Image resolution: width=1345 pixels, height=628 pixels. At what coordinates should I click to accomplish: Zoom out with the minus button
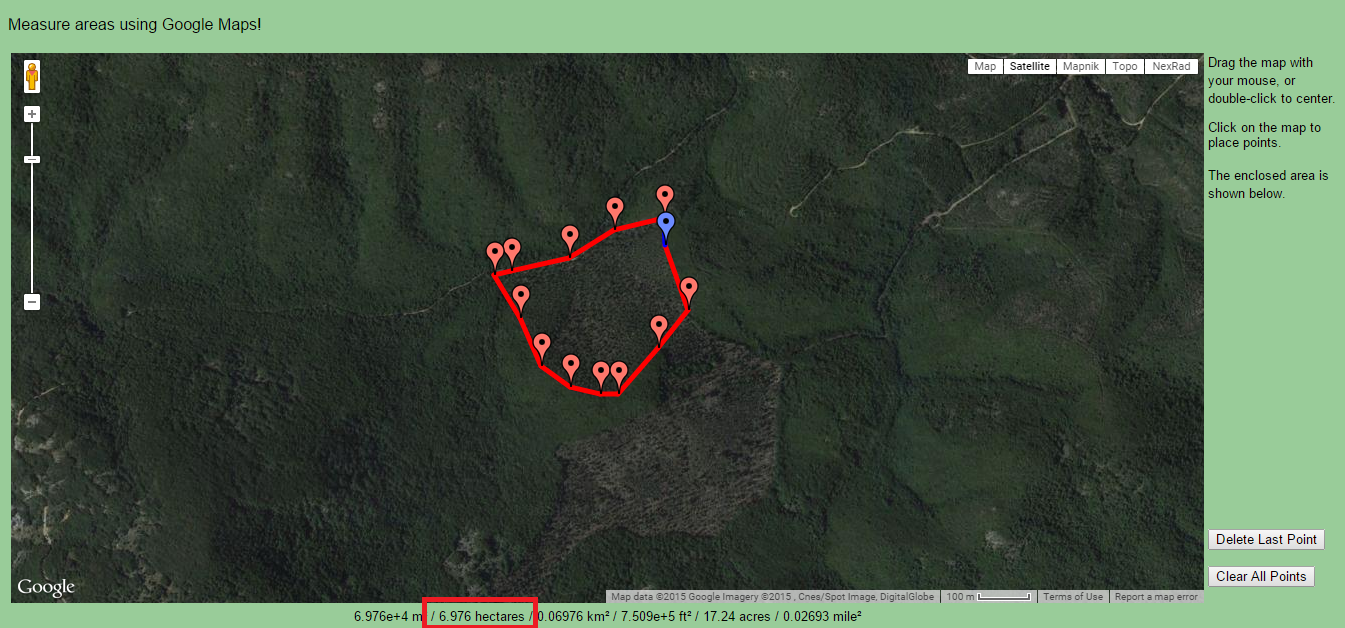point(32,301)
